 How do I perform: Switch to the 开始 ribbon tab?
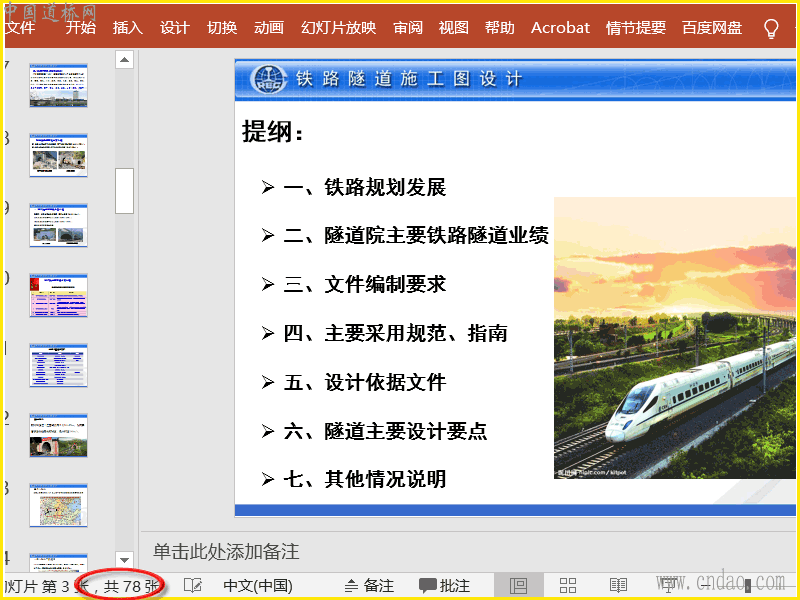click(81, 27)
